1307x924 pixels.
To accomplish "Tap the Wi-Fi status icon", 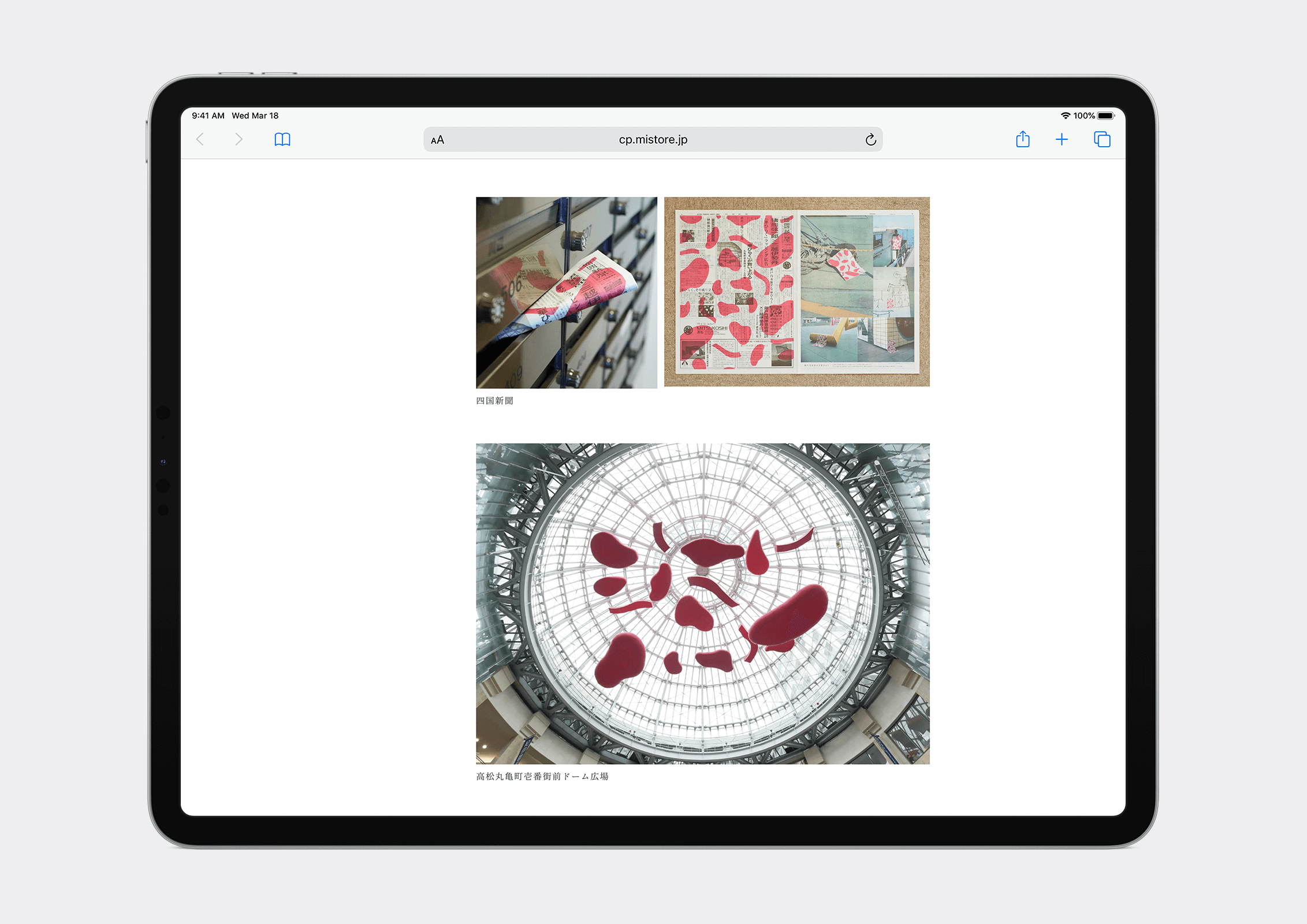I will point(1066,115).
